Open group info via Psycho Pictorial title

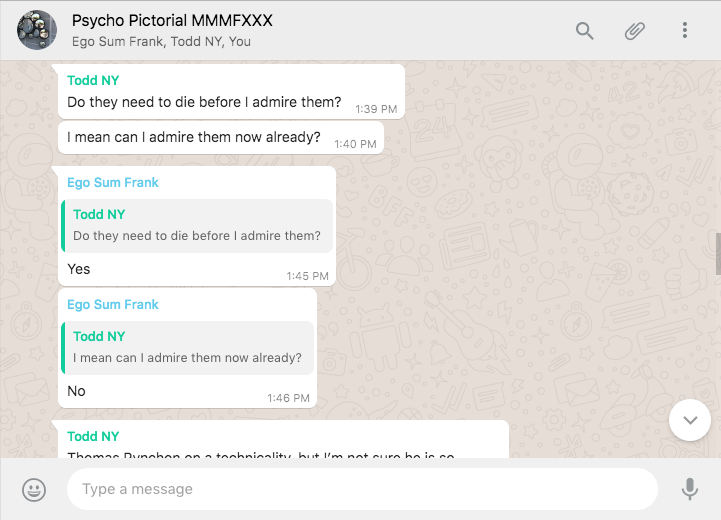tap(172, 21)
